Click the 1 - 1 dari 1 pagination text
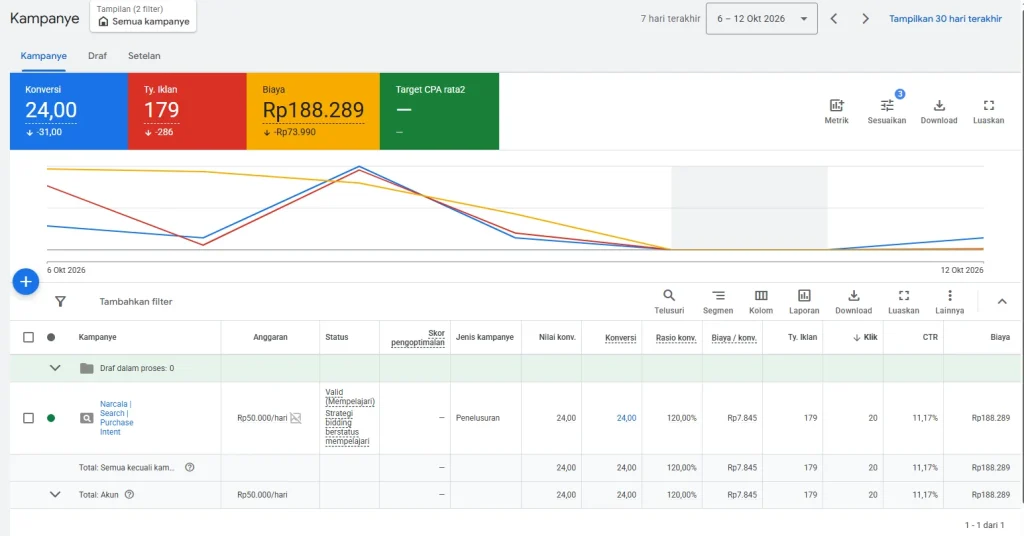 [984, 525]
